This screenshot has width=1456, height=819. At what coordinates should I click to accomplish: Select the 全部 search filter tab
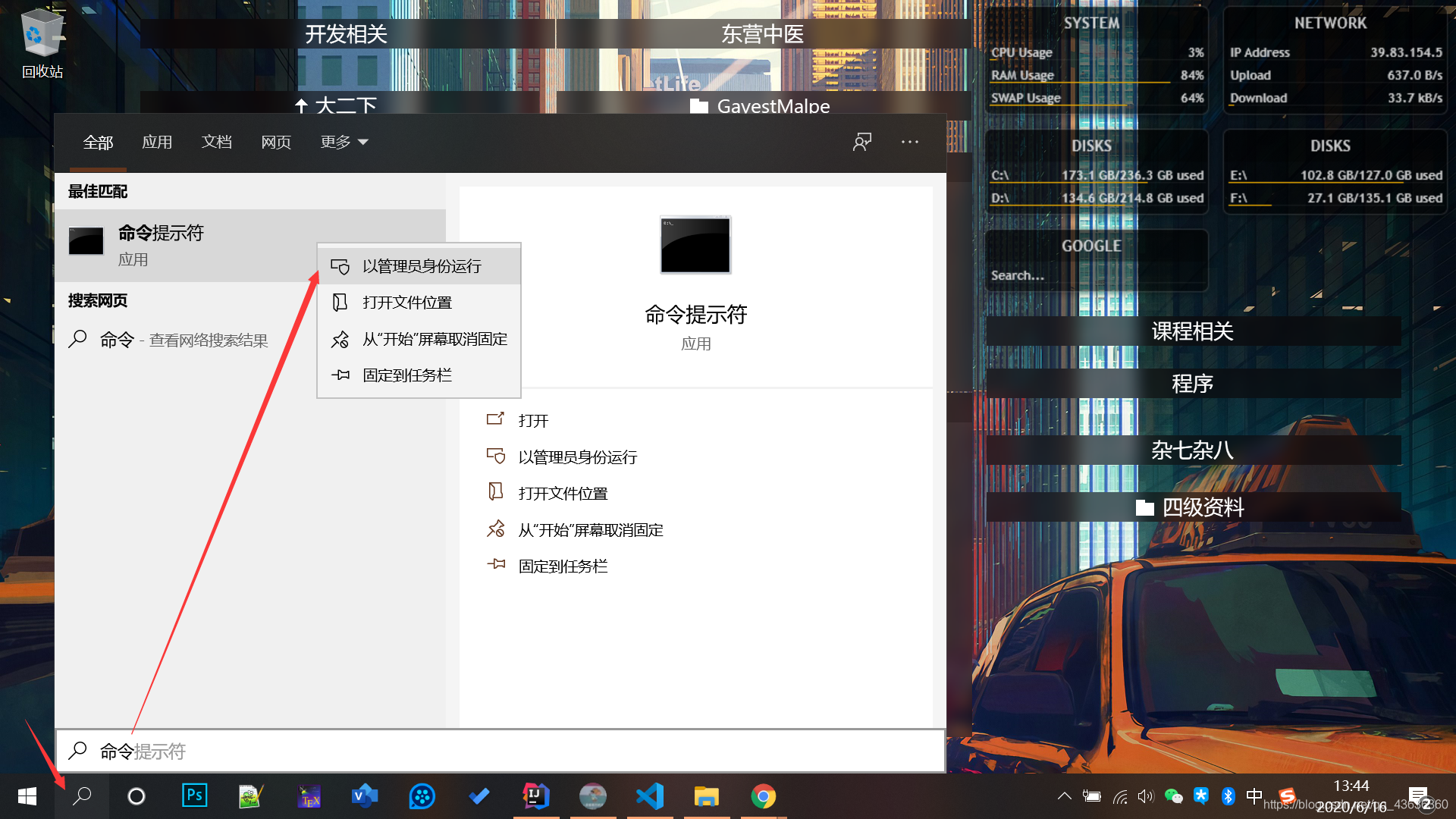[98, 143]
